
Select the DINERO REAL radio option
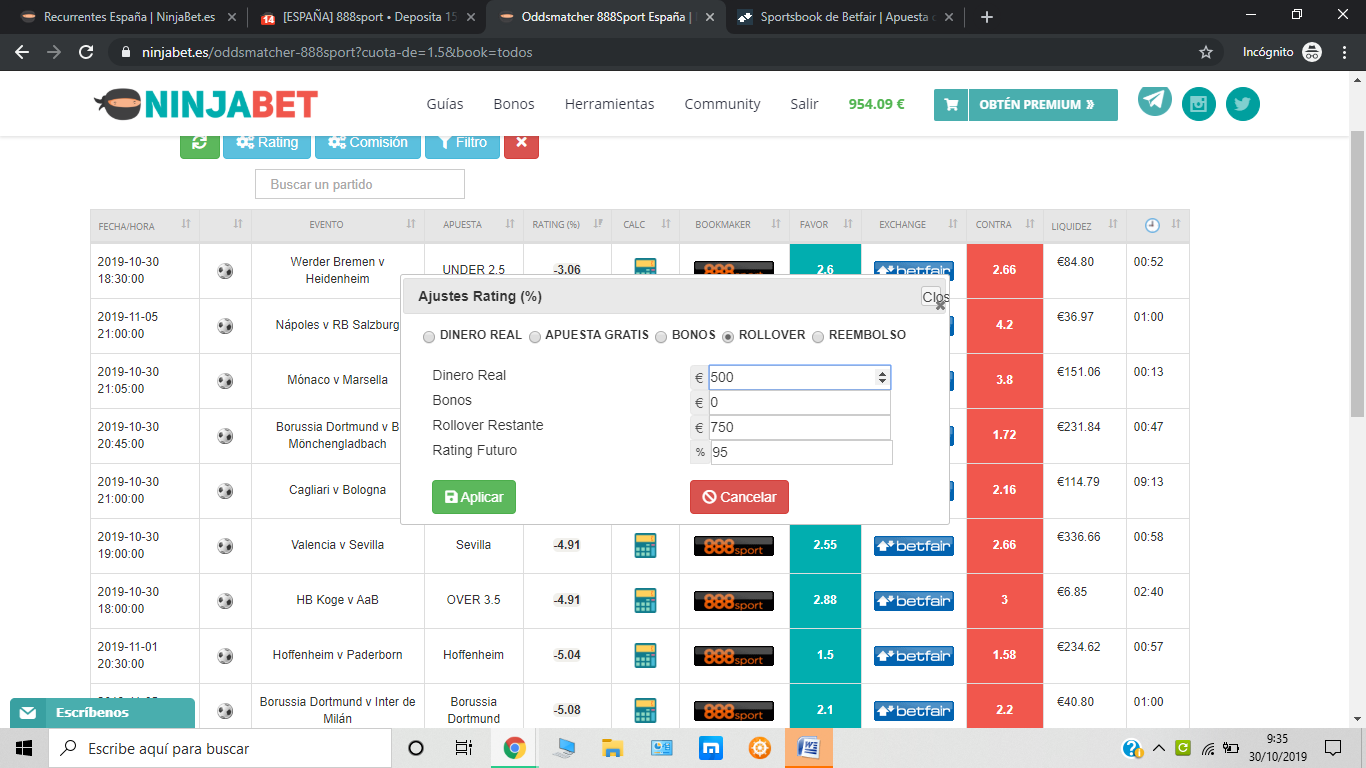pos(429,336)
